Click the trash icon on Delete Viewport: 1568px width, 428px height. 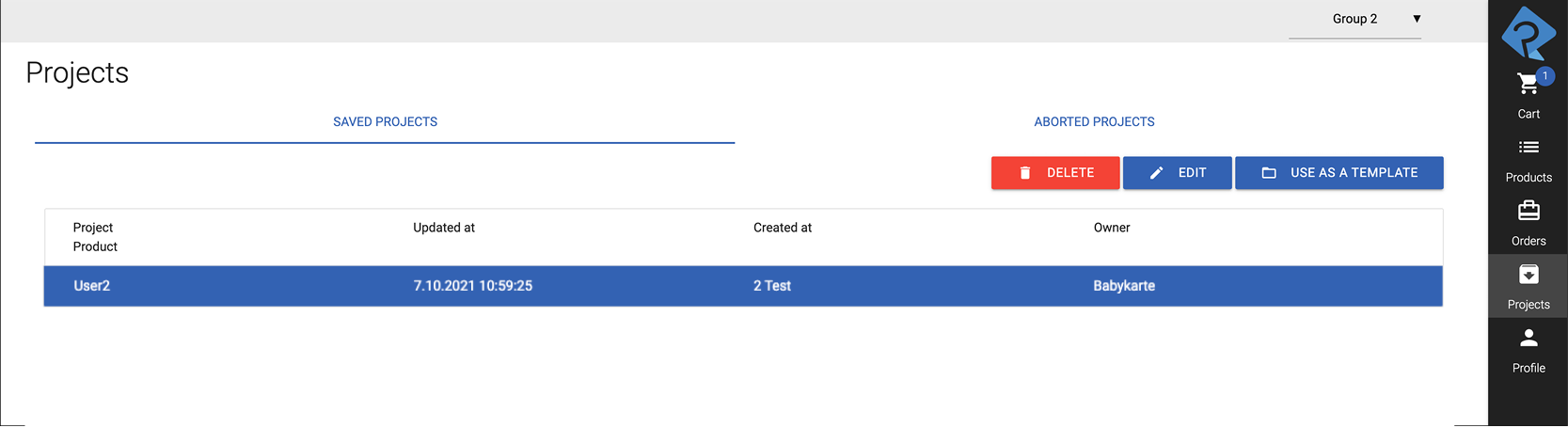1025,173
